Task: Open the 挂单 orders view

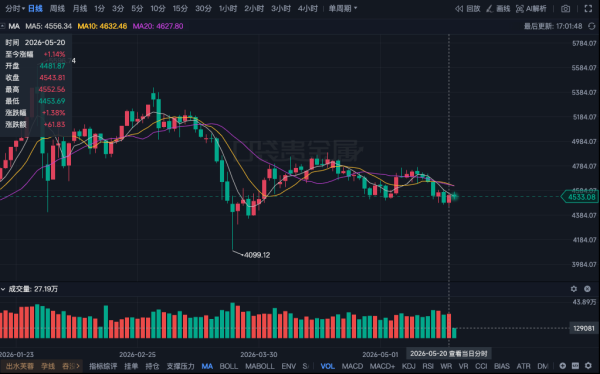Action: 131,366
